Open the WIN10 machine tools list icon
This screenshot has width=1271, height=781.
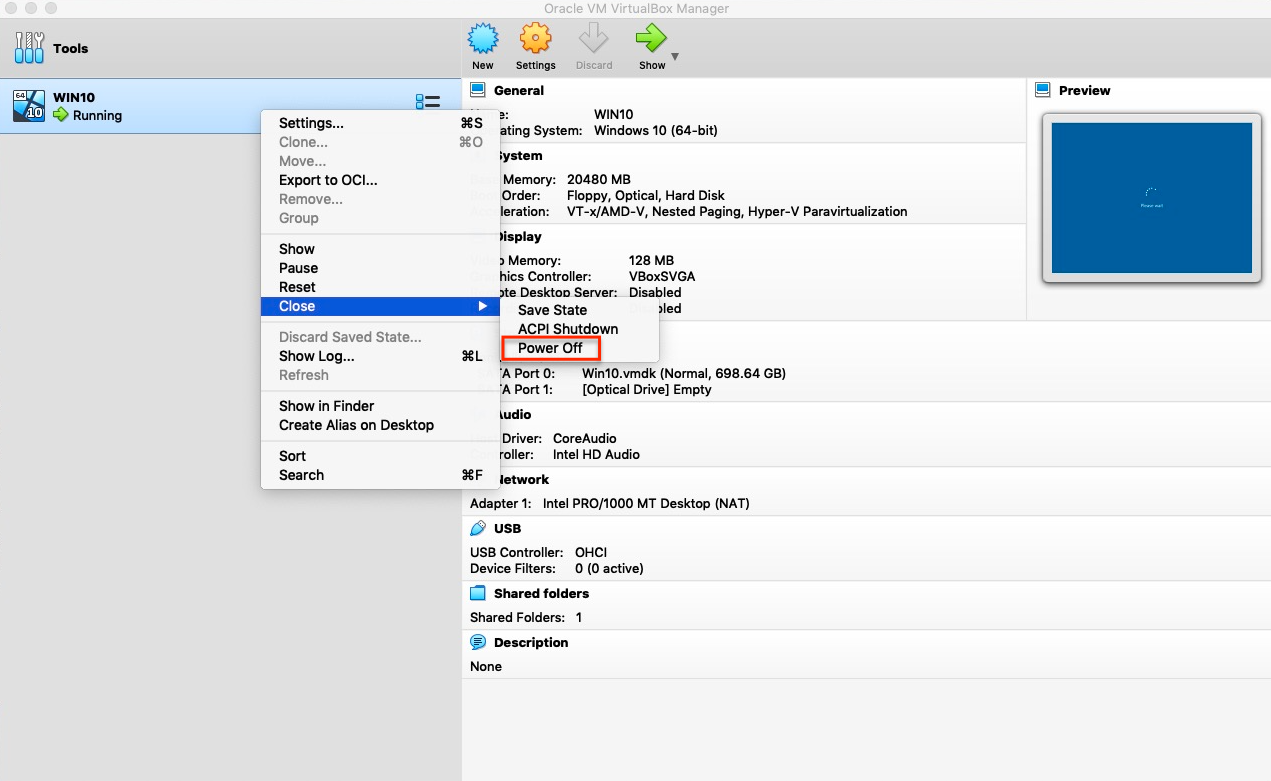[x=428, y=102]
